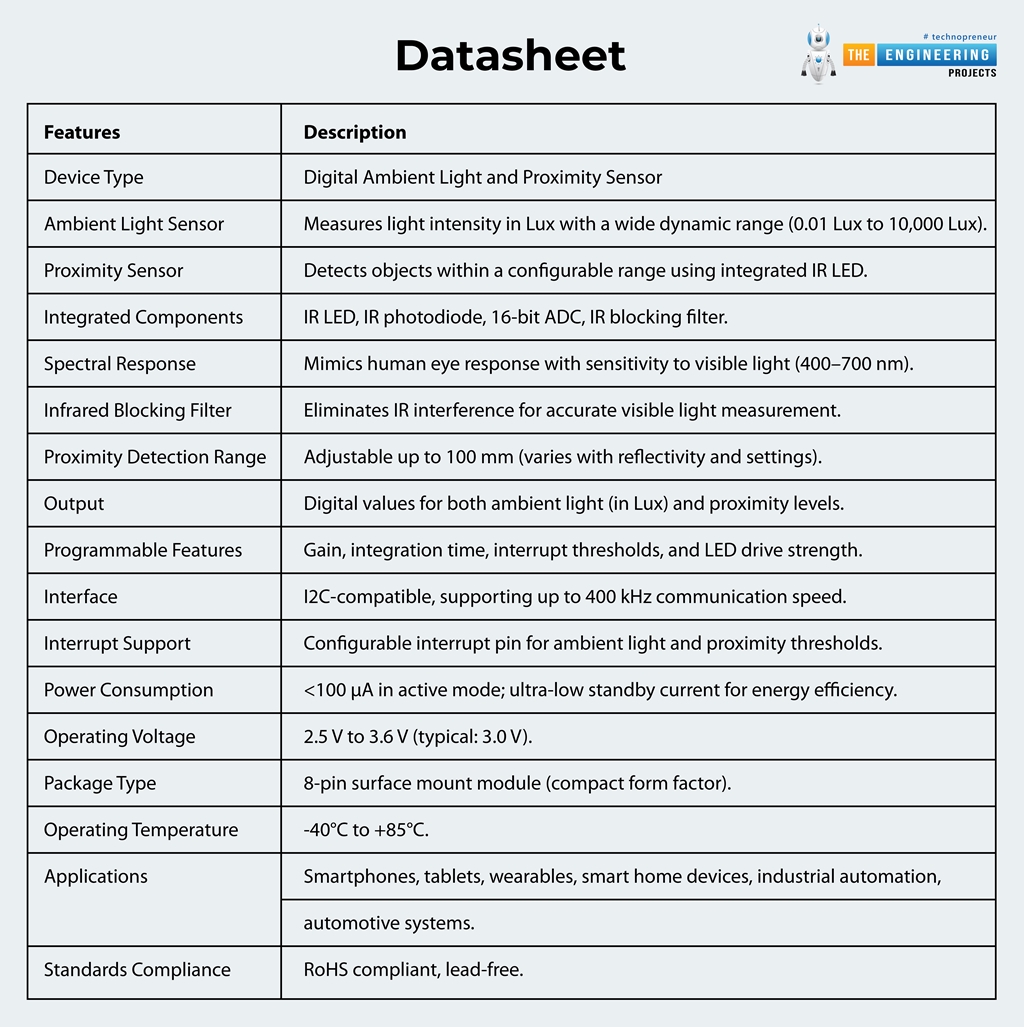Select the Description column header
Viewport: 1024px width, 1027px height.
tap(355, 132)
